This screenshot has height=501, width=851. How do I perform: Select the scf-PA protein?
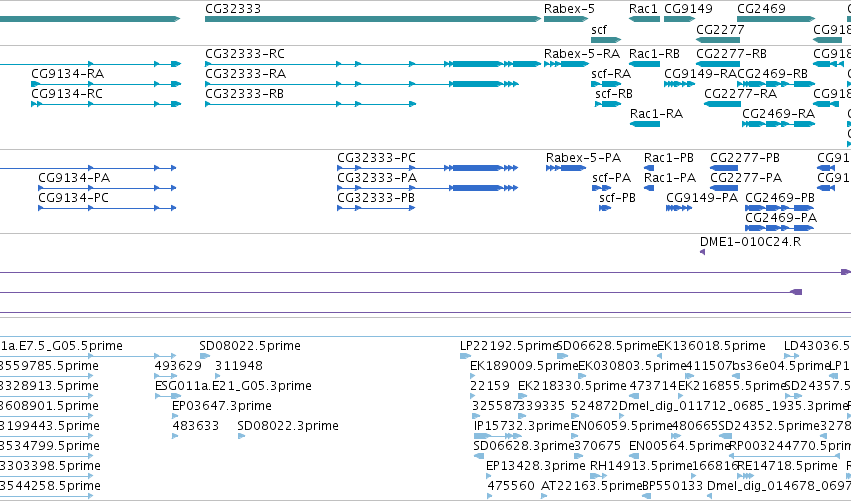(601, 188)
